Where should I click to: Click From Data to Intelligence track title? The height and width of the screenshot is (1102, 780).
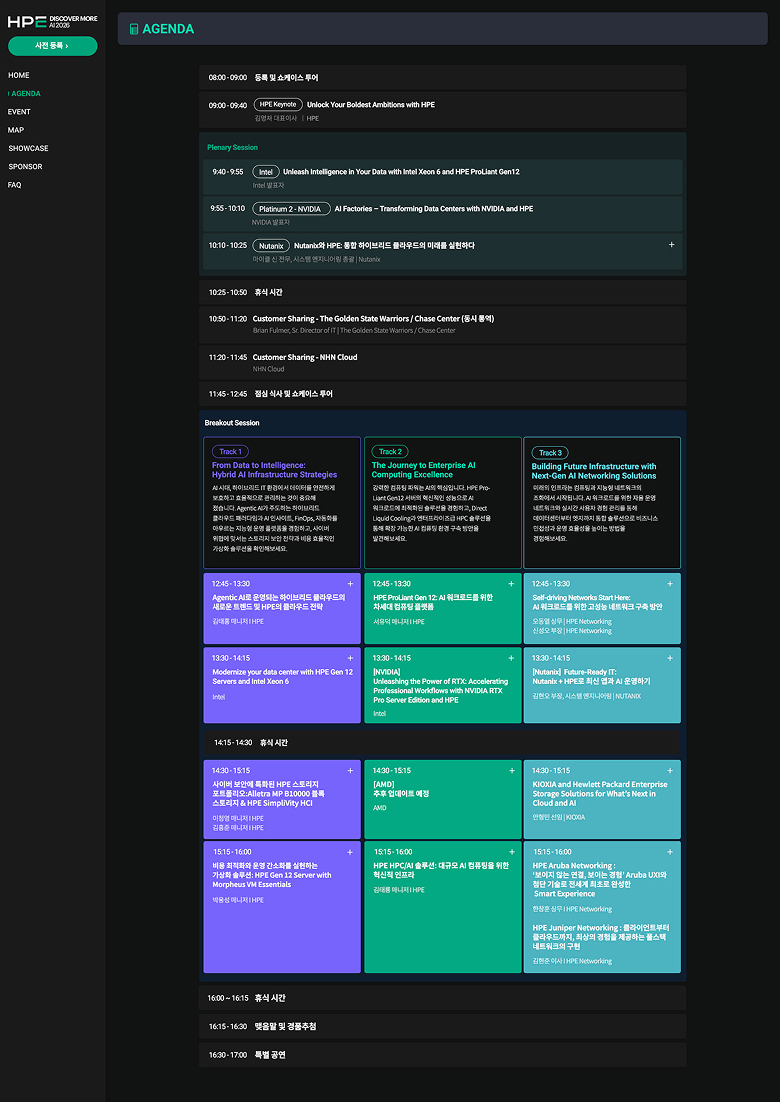(275, 469)
